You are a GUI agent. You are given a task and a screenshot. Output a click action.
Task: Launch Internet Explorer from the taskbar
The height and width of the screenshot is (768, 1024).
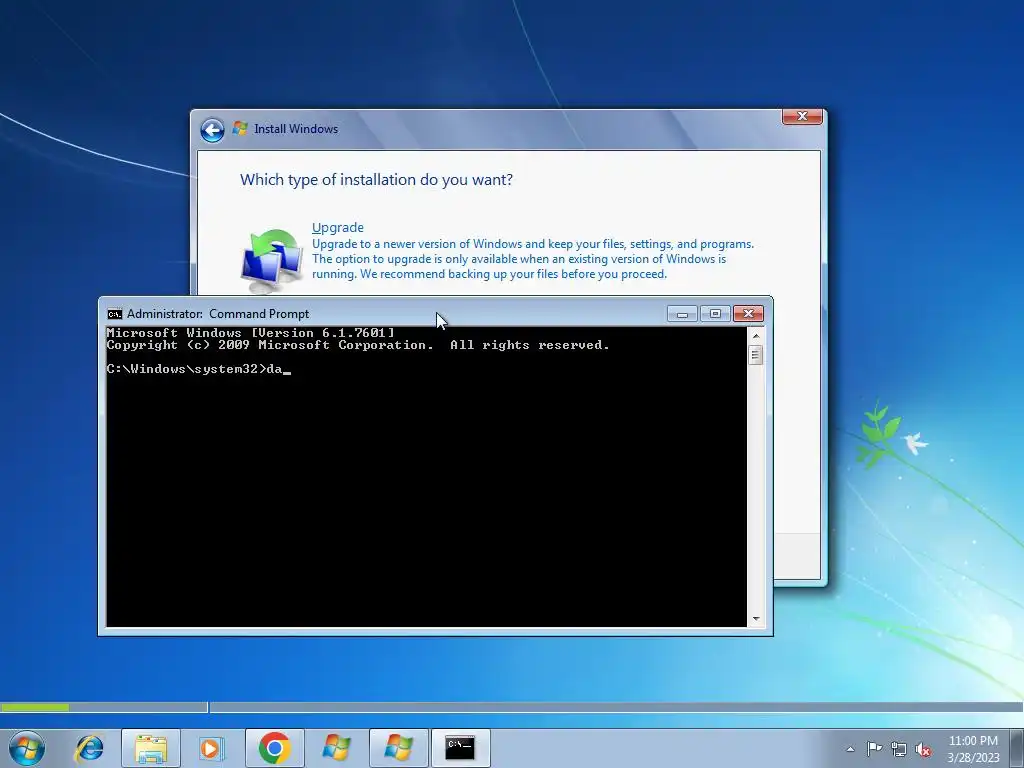89,748
